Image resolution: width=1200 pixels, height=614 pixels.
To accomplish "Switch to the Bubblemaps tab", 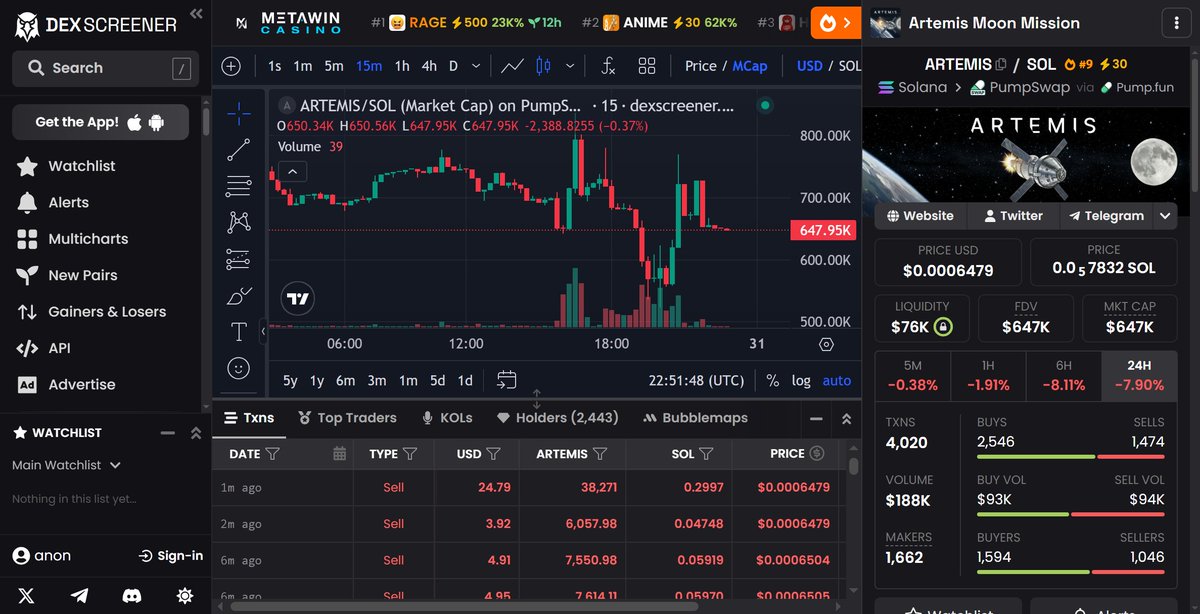I will coord(695,418).
